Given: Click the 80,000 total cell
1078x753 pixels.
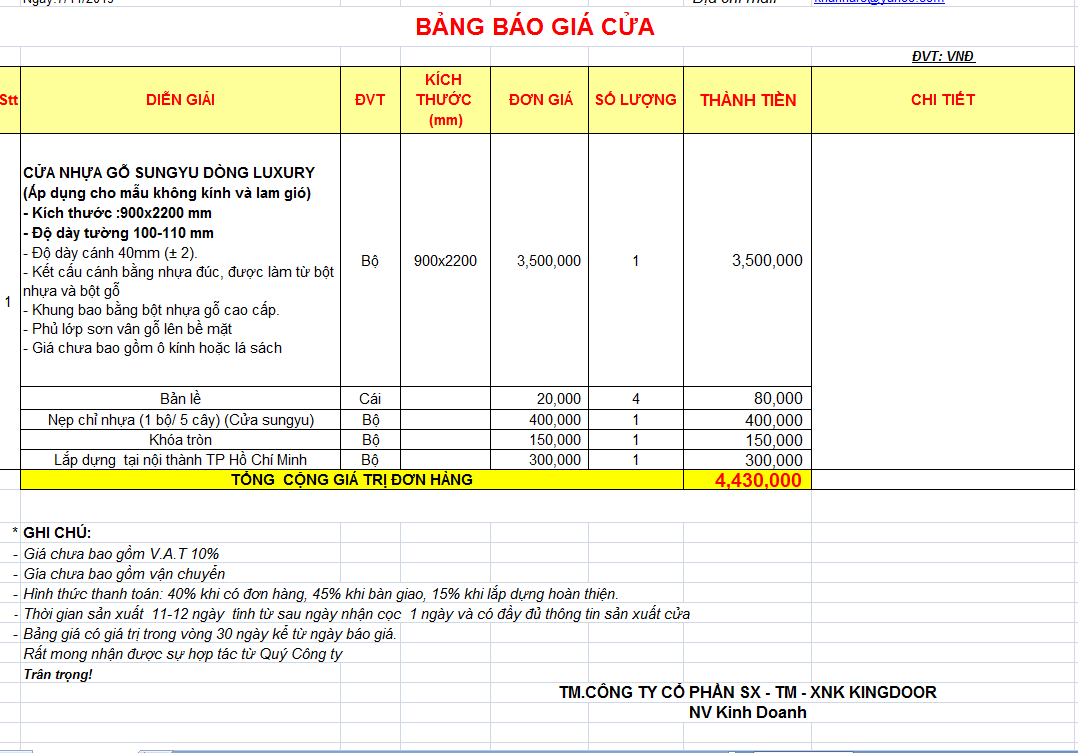Looking at the screenshot, I should (748, 398).
